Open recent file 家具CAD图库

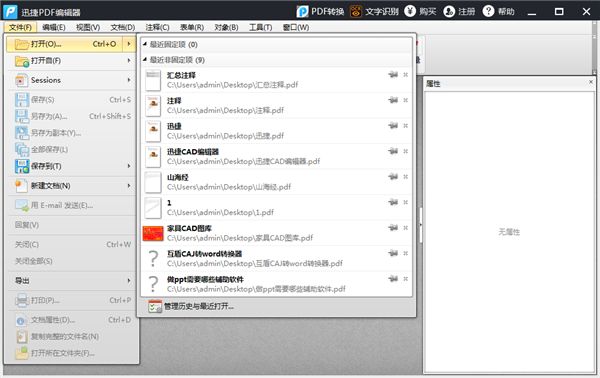[277, 233]
